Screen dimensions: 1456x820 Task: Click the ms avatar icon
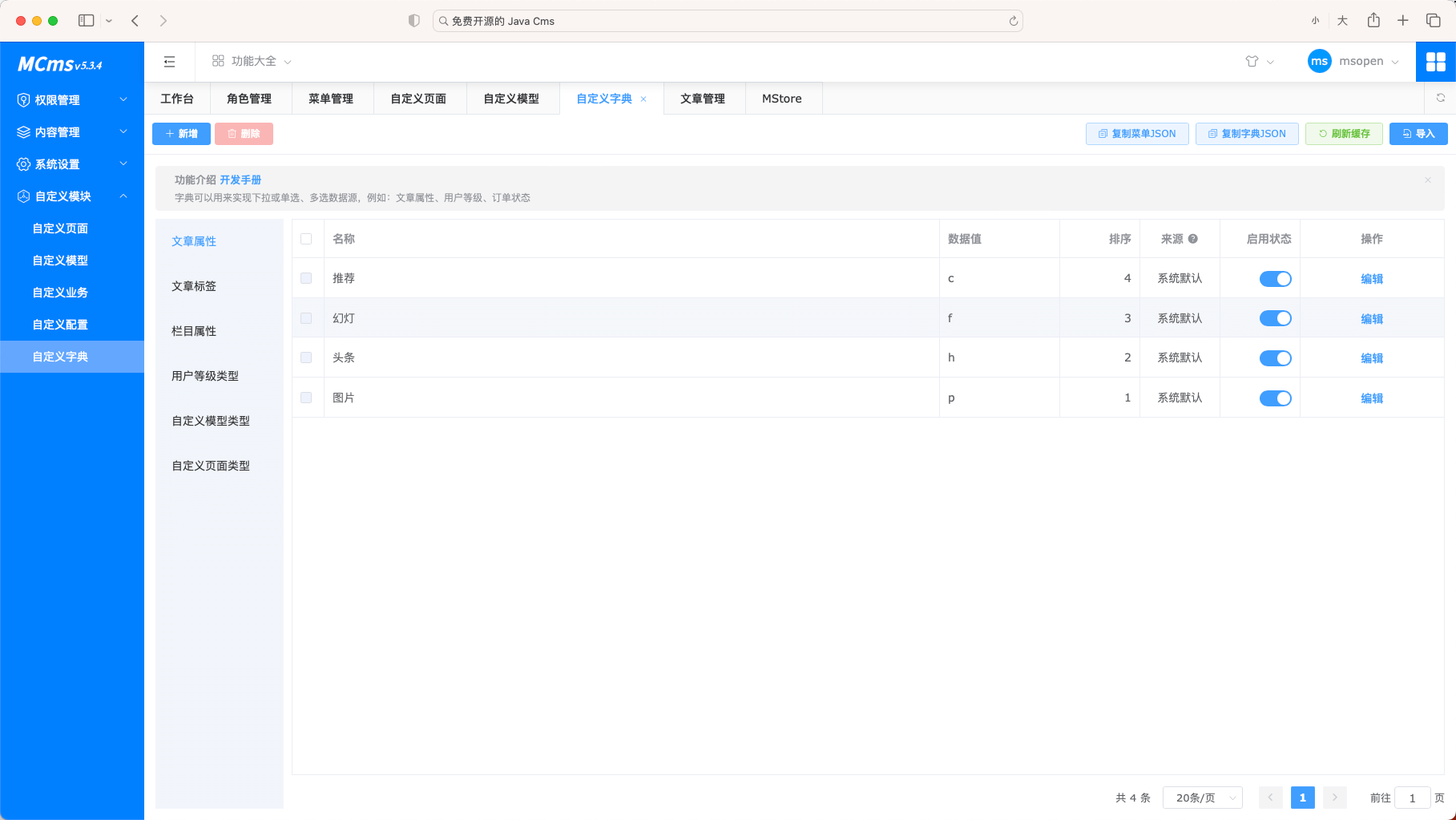click(x=1319, y=61)
